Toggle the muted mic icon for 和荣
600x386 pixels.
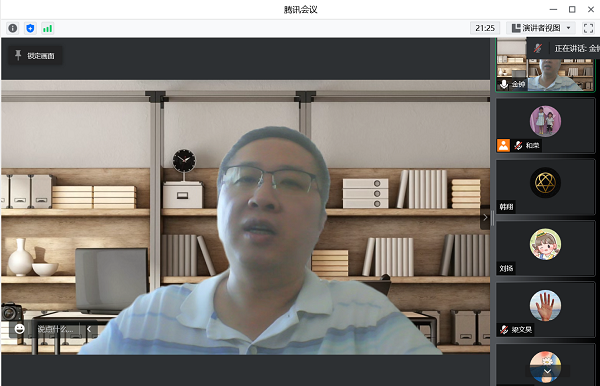518,145
